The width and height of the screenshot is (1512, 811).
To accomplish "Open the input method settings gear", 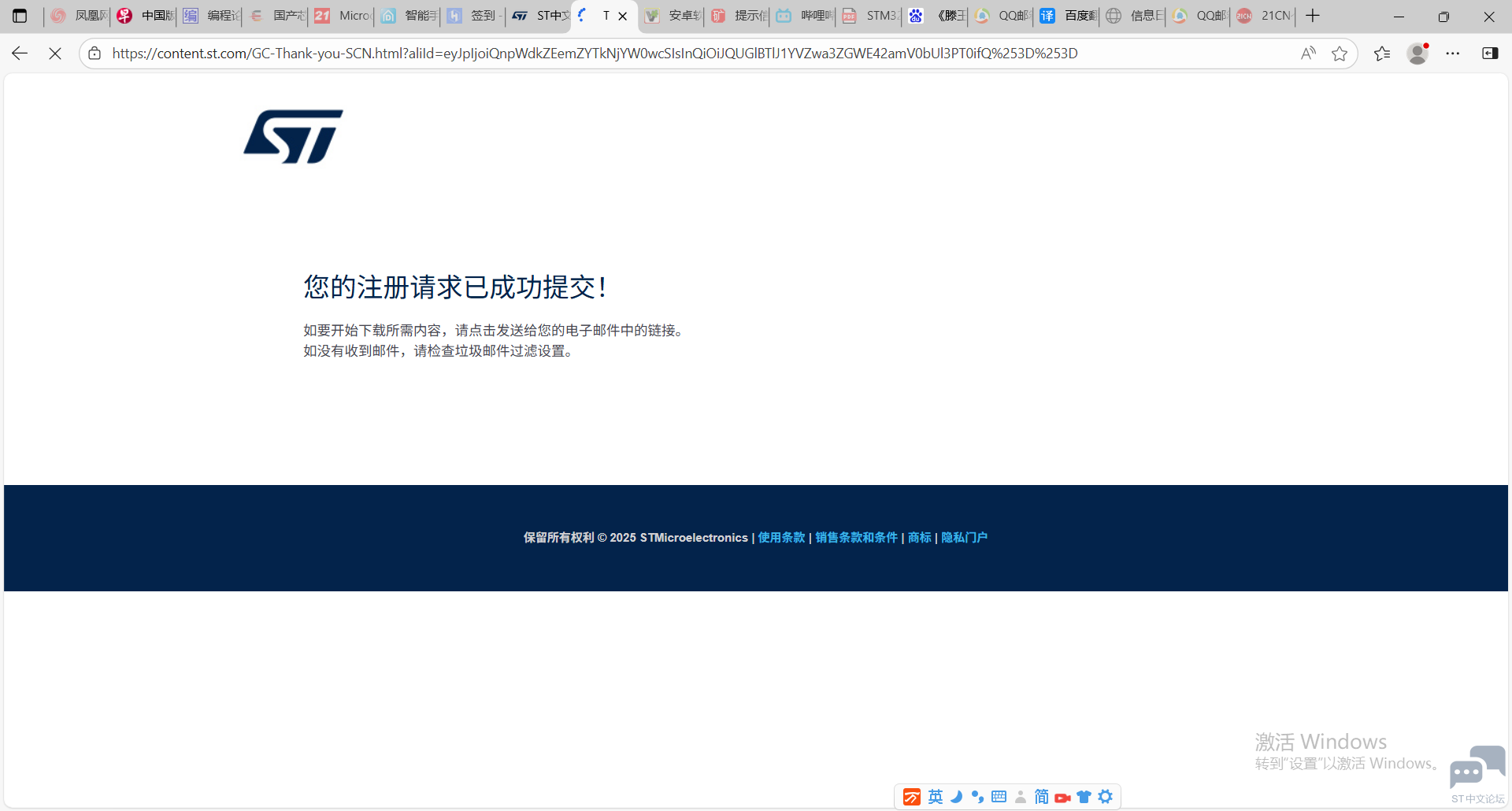I will [x=1106, y=797].
